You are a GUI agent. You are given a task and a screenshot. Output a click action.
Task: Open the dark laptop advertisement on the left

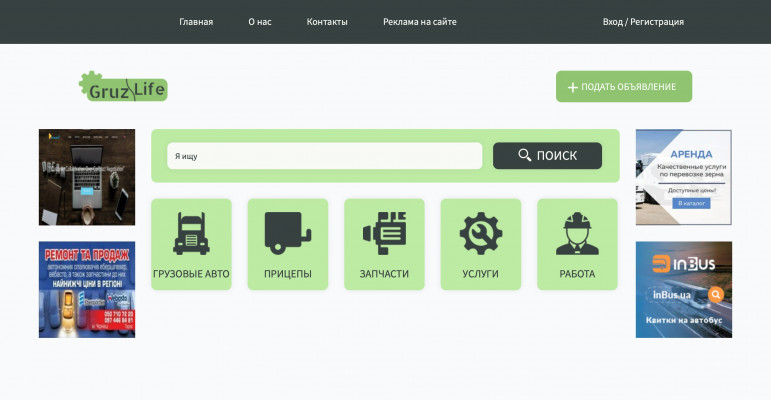coord(87,177)
